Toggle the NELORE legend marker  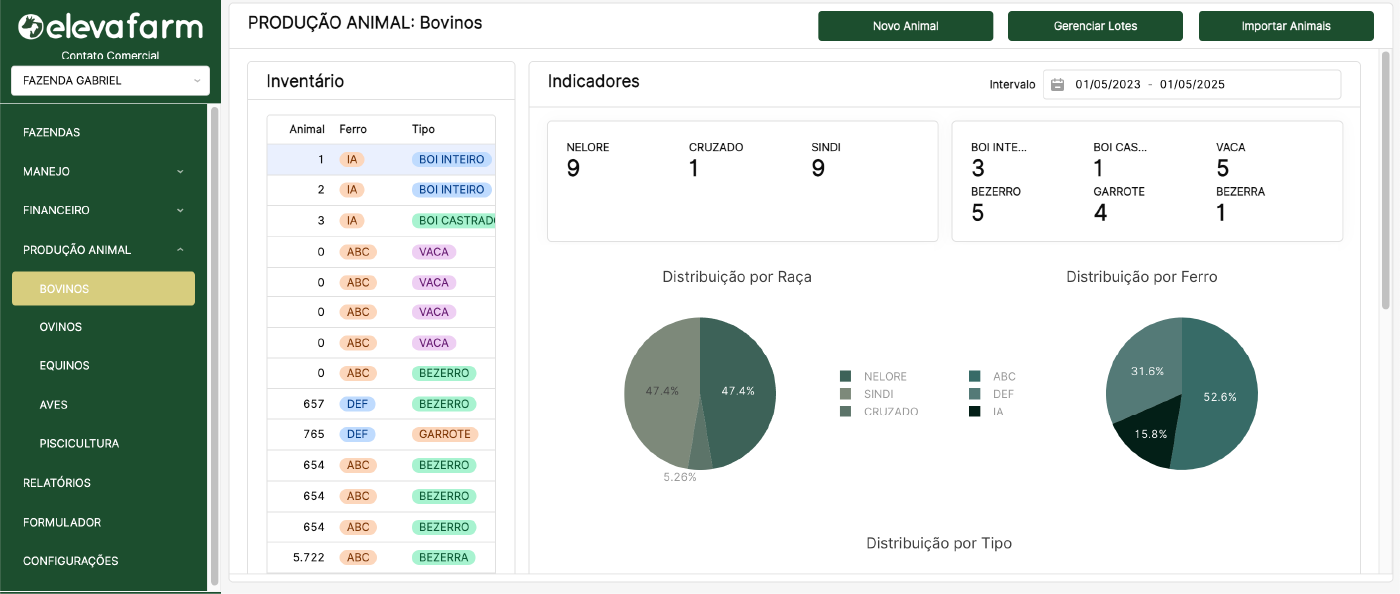[x=846, y=377]
